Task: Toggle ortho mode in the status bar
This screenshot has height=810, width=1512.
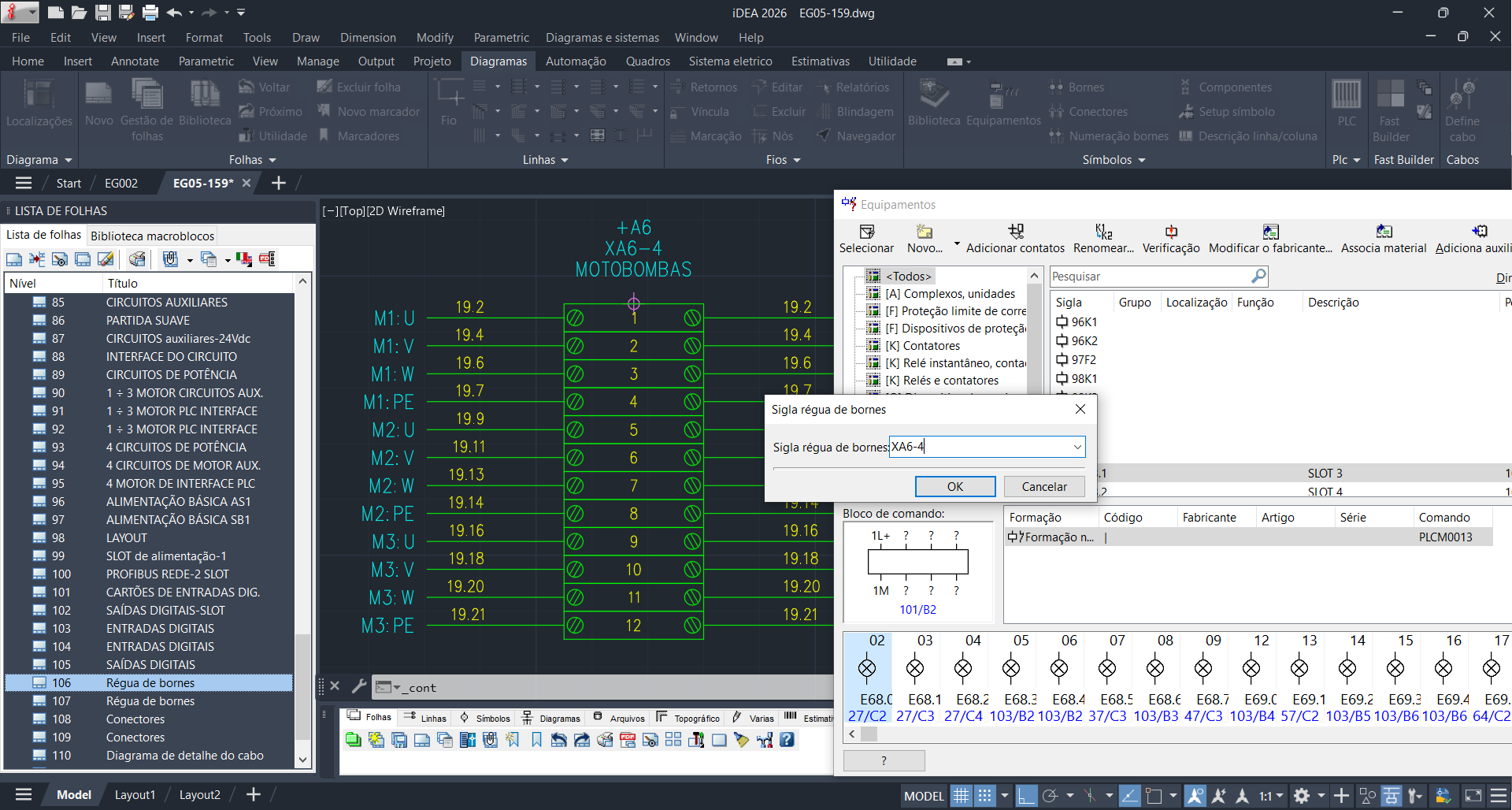Action: [x=1026, y=796]
